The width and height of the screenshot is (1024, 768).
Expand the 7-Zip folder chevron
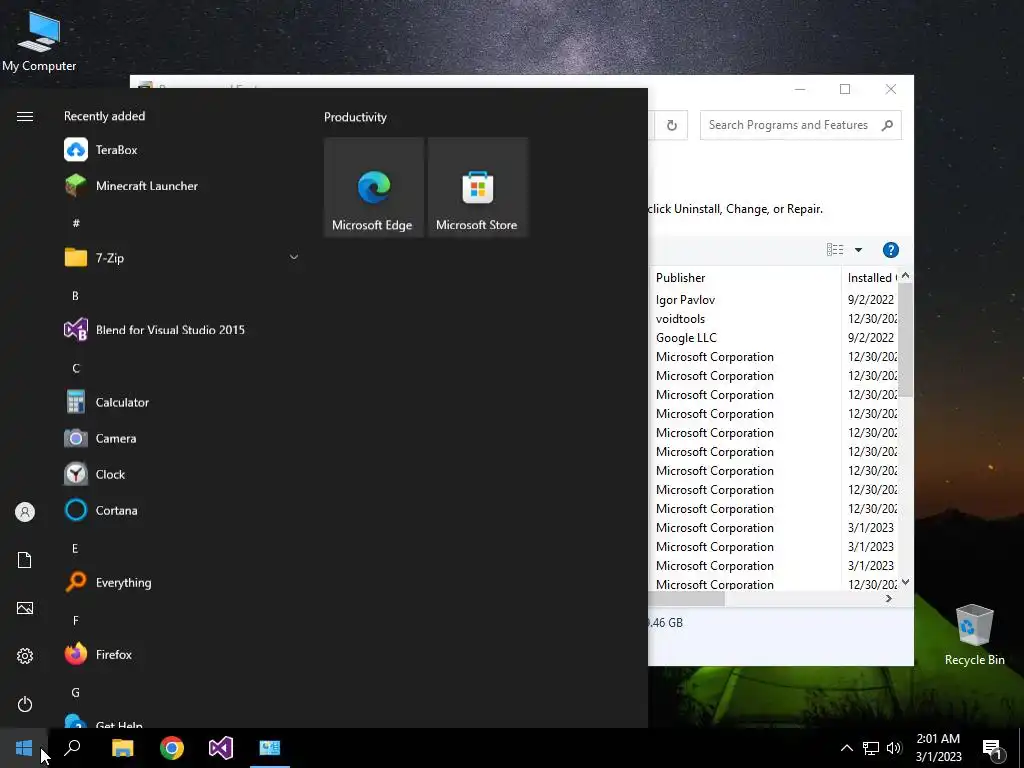(x=294, y=257)
